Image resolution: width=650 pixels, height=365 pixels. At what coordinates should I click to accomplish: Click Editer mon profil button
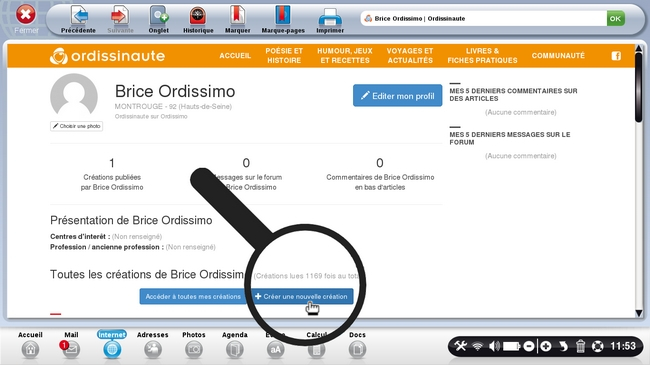398,96
